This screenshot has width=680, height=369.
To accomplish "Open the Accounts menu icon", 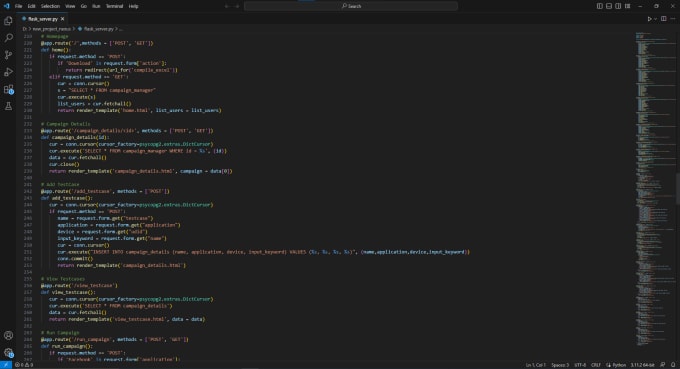I will tap(8, 335).
